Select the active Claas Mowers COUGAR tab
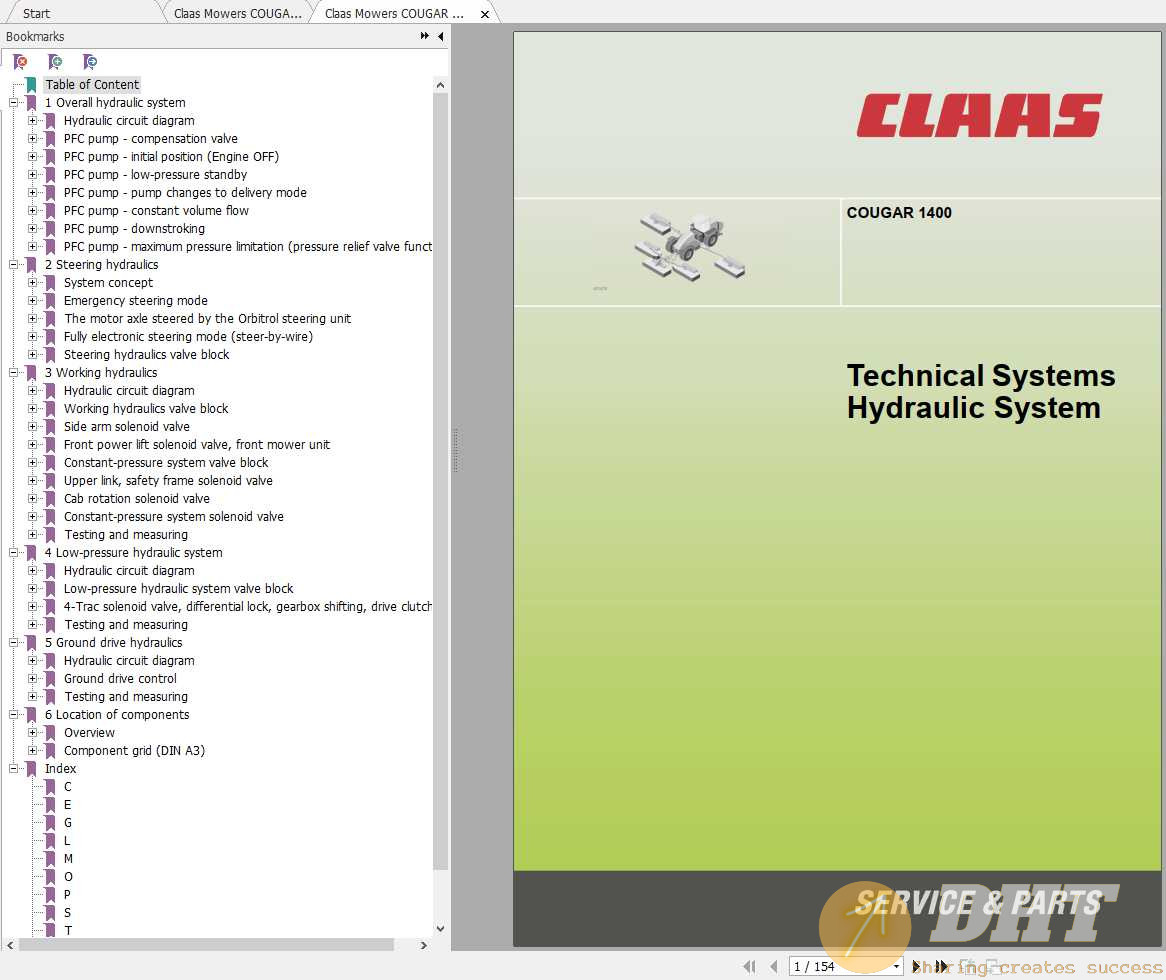 coord(394,13)
